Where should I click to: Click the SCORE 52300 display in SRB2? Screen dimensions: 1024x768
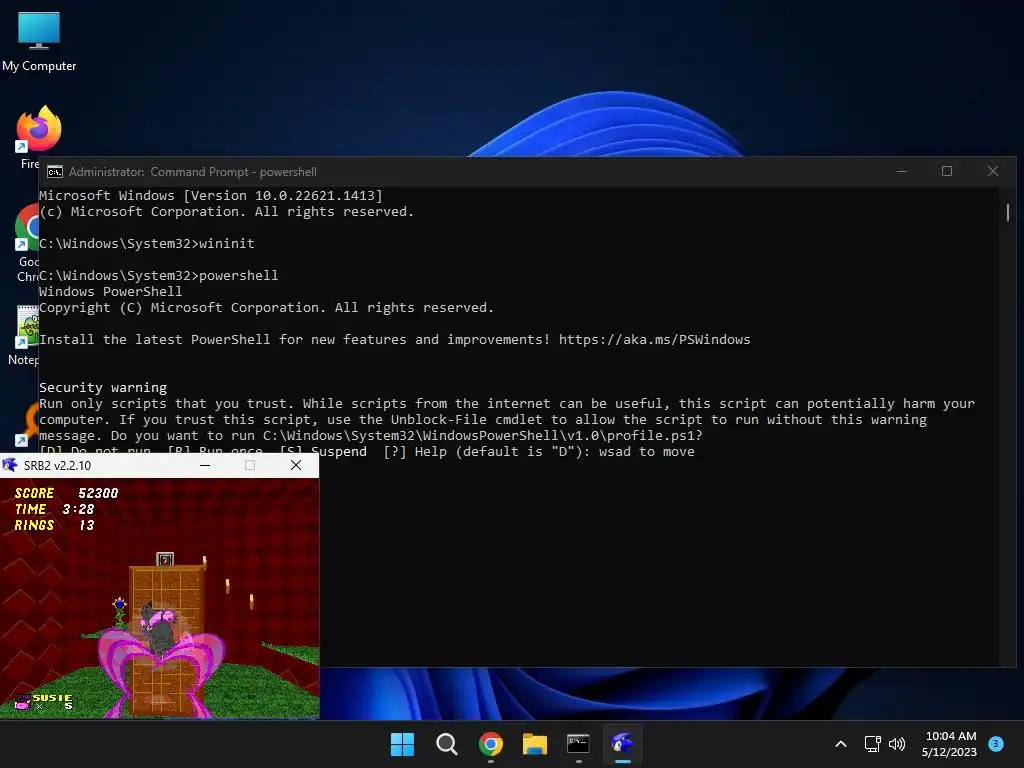click(67, 493)
